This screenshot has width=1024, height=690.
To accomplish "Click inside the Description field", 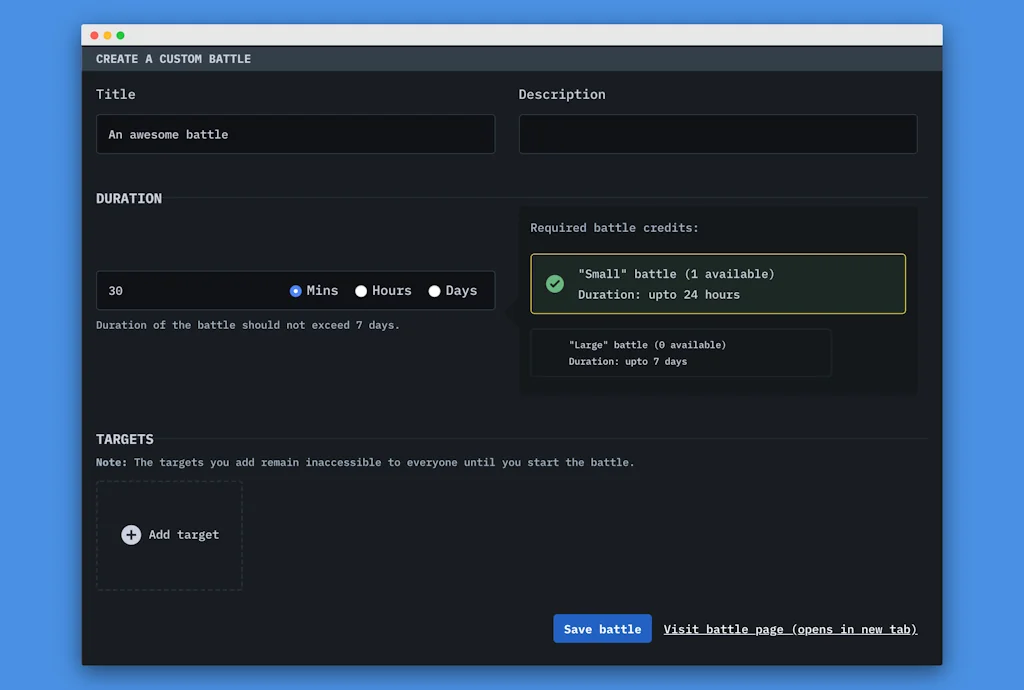I will 718,134.
